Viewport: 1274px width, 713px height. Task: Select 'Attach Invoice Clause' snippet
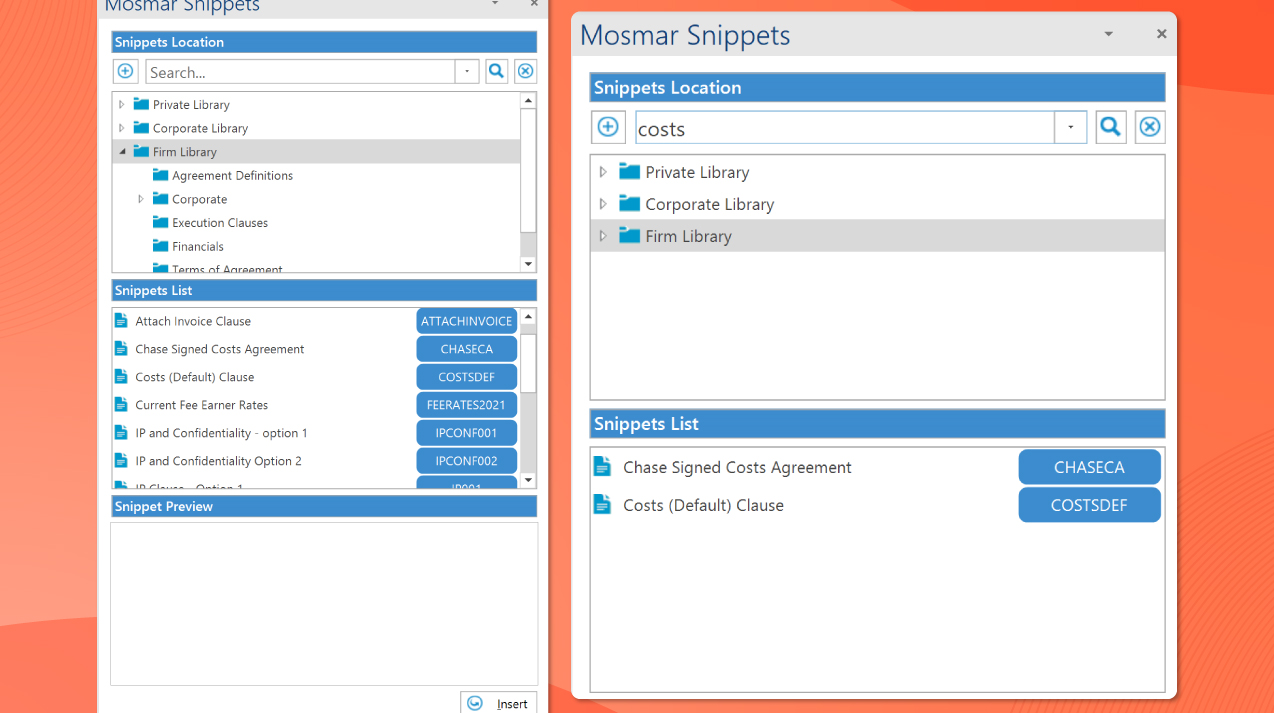pyautogui.click(x=193, y=321)
